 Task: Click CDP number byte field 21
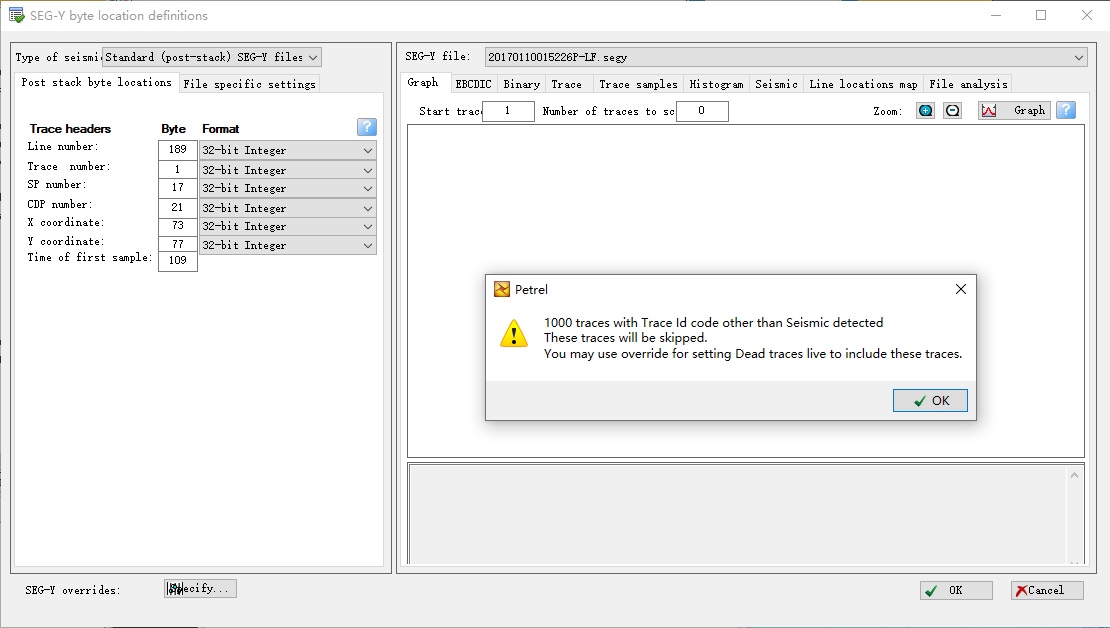click(x=178, y=207)
